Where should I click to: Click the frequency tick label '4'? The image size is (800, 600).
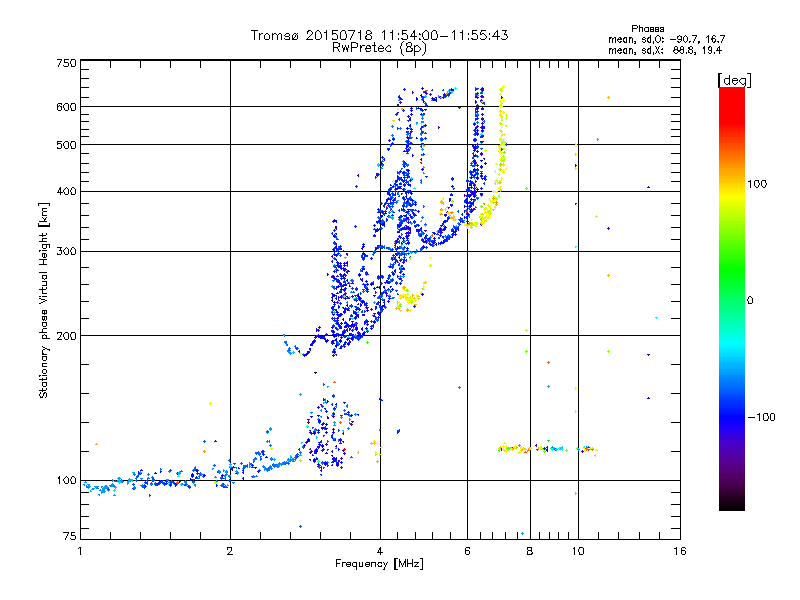380,551
